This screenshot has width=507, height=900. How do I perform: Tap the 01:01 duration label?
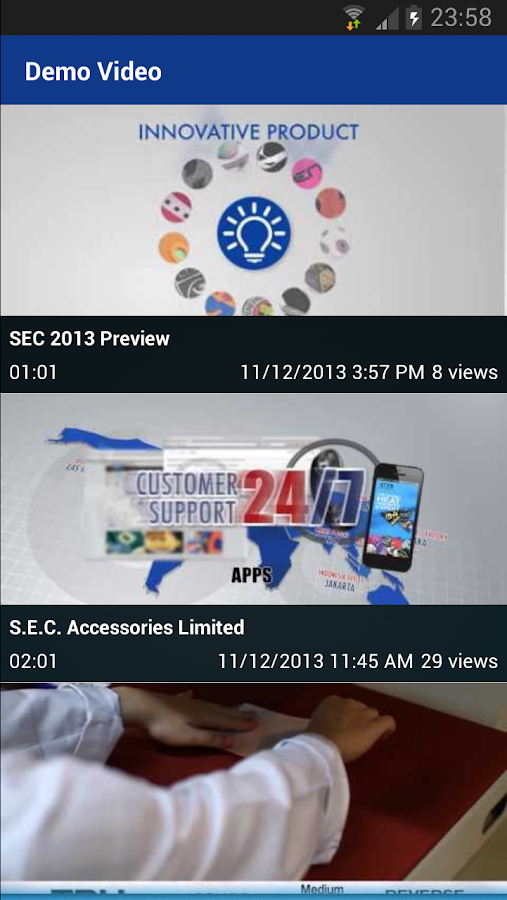coord(33,373)
